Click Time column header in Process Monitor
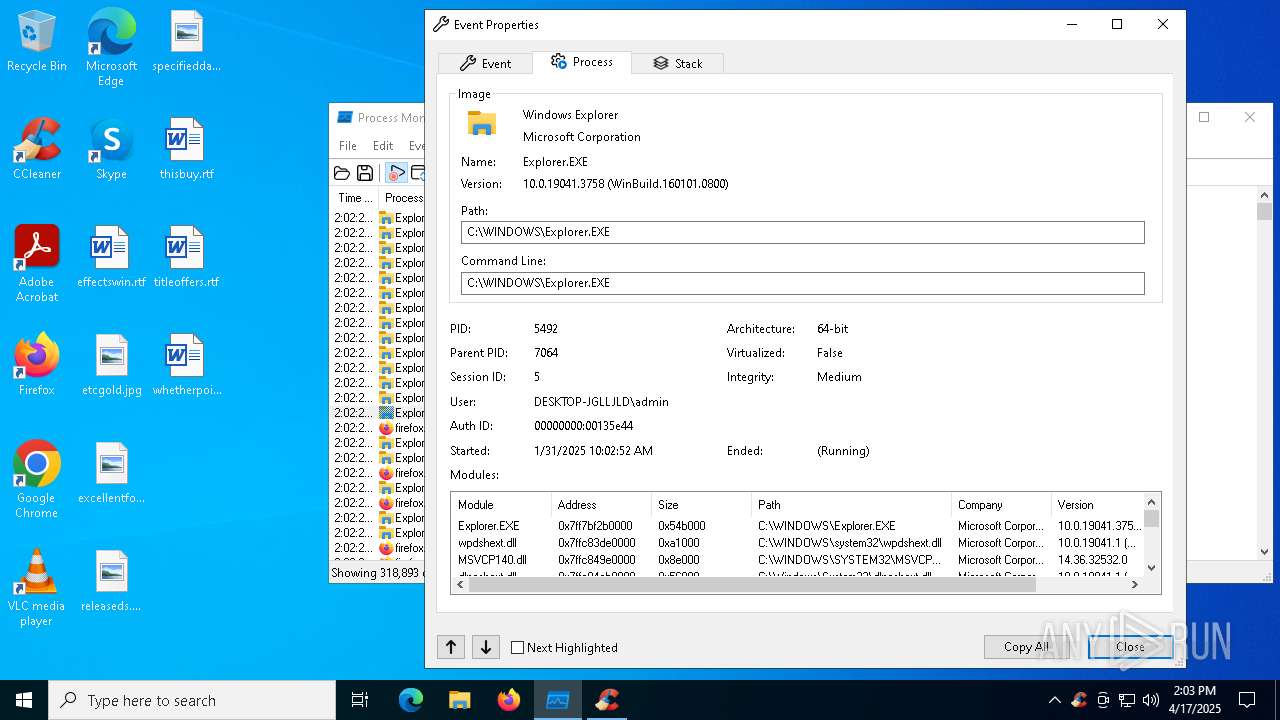Image resolution: width=1280 pixels, height=720 pixels. (x=356, y=198)
